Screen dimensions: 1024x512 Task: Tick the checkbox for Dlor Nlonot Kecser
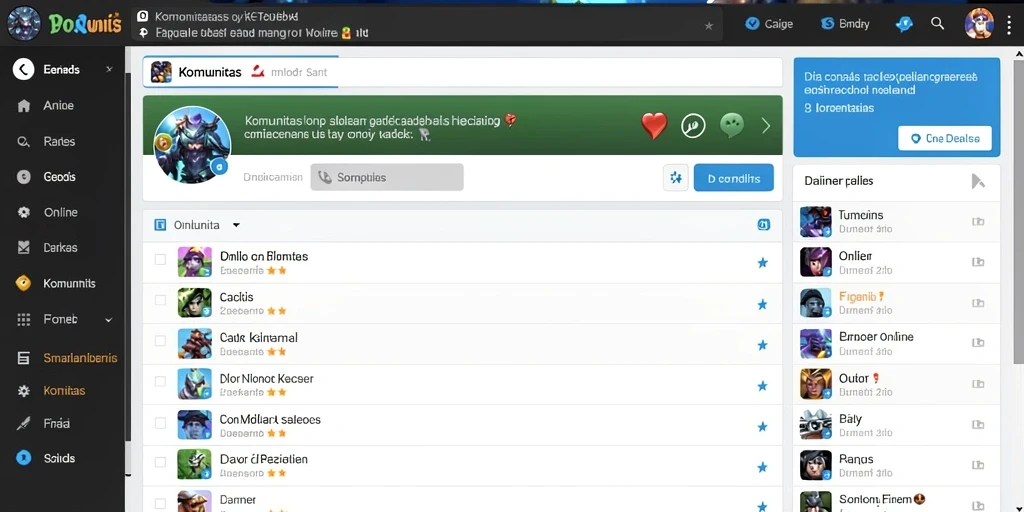pyautogui.click(x=160, y=381)
